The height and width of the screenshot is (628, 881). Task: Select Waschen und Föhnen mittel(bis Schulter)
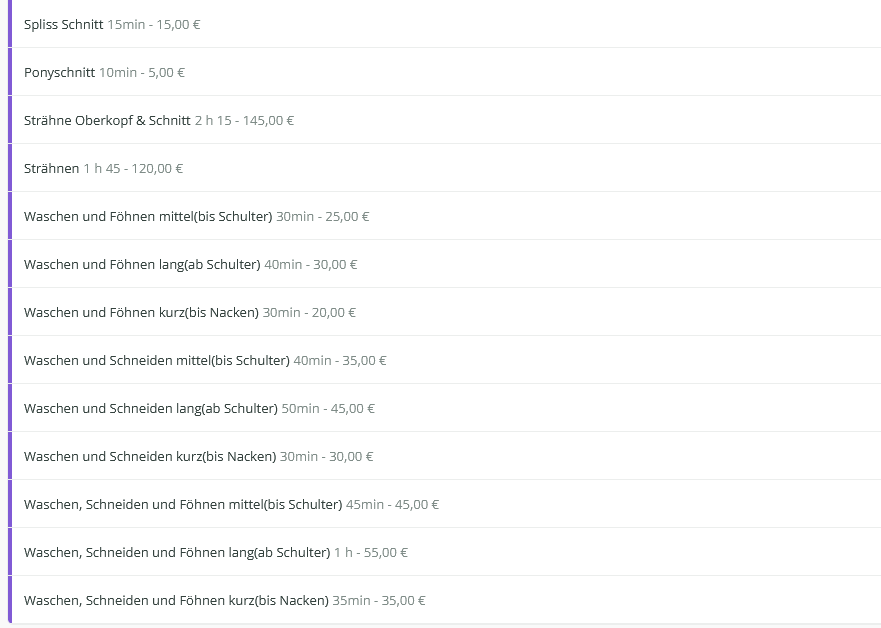click(x=148, y=216)
